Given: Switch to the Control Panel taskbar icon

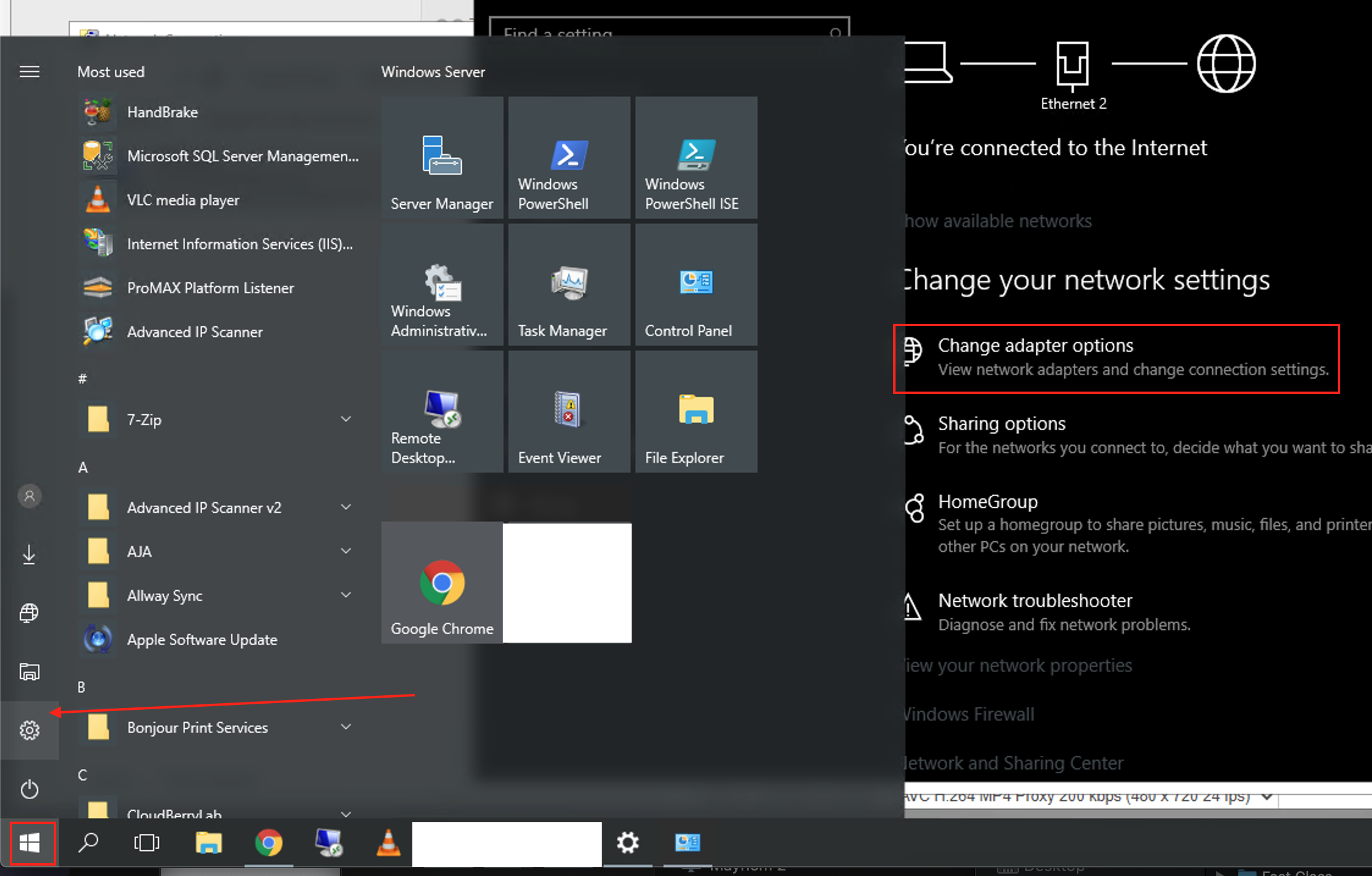Looking at the screenshot, I should [688, 843].
